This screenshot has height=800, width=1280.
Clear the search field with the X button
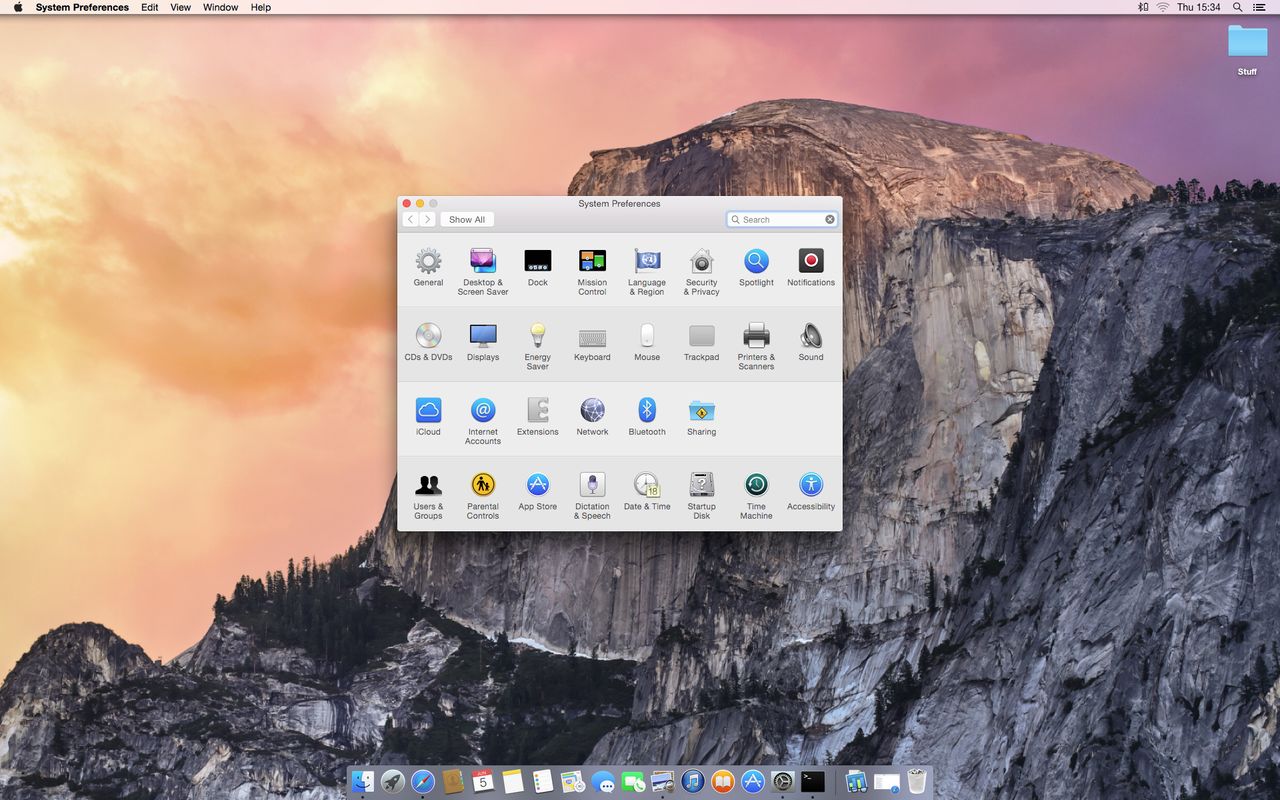pos(830,219)
